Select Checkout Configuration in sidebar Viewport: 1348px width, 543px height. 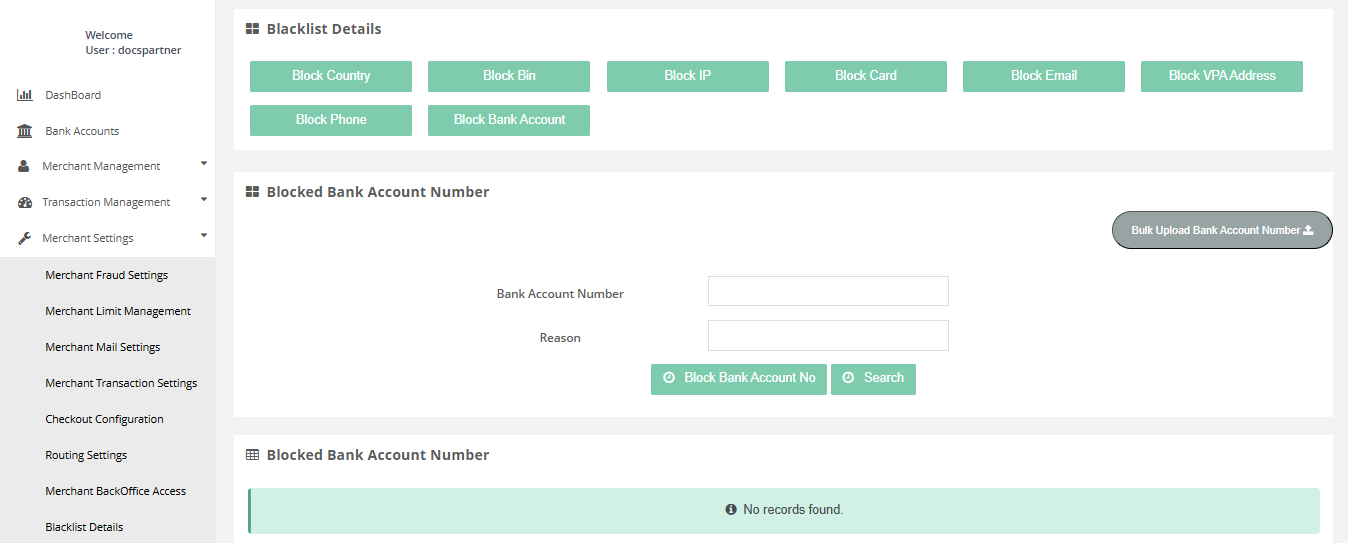tap(104, 419)
